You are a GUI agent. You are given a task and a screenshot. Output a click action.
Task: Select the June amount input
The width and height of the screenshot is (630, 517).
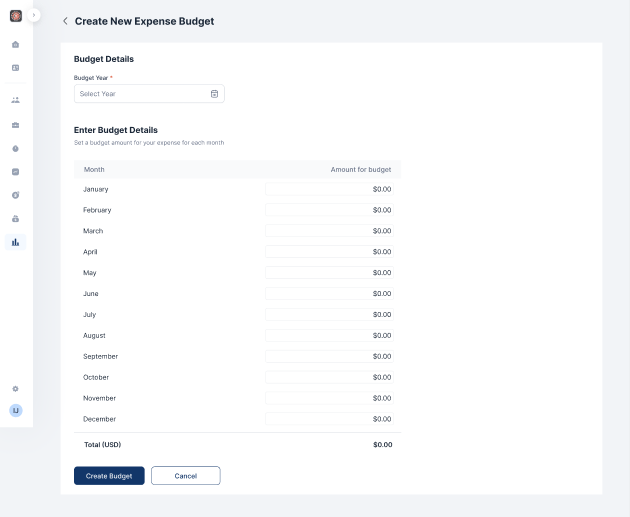click(330, 294)
